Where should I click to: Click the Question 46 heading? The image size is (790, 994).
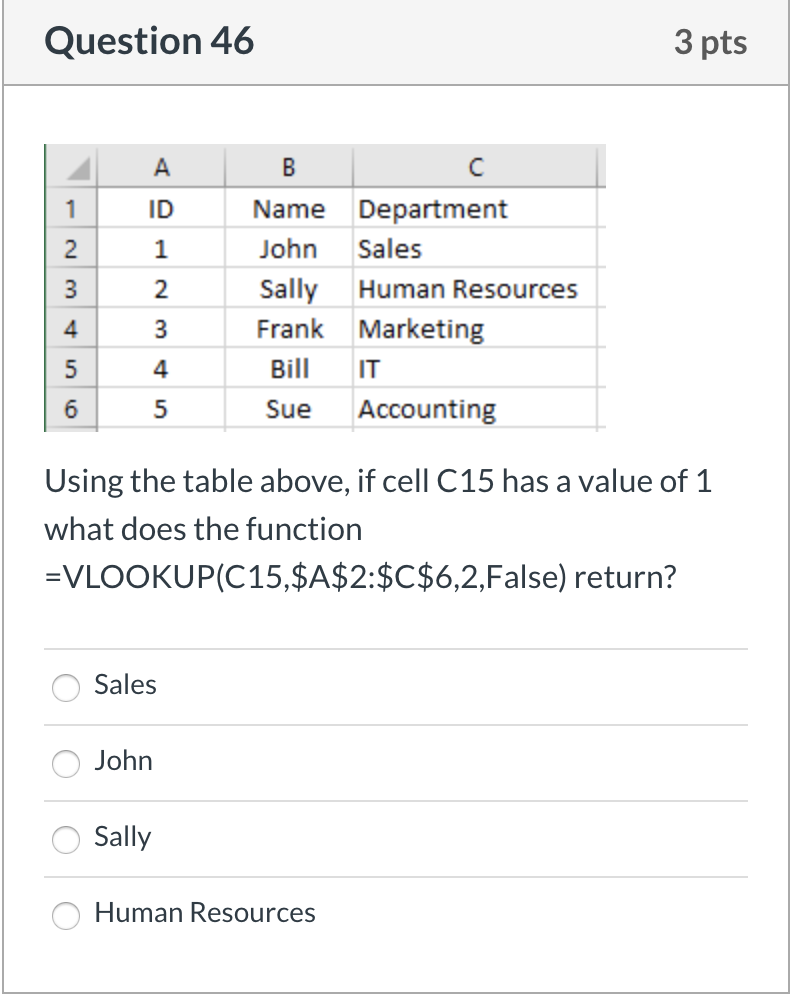point(151,41)
